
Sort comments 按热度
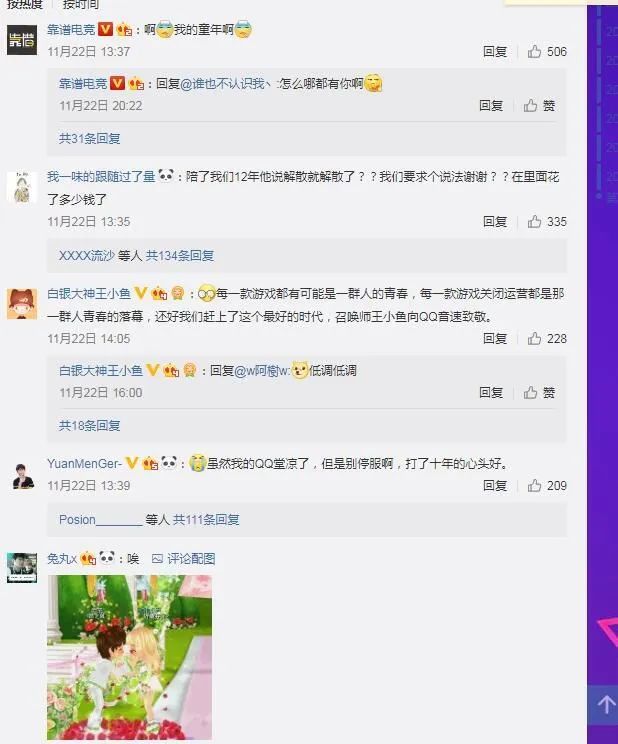(25, 4)
